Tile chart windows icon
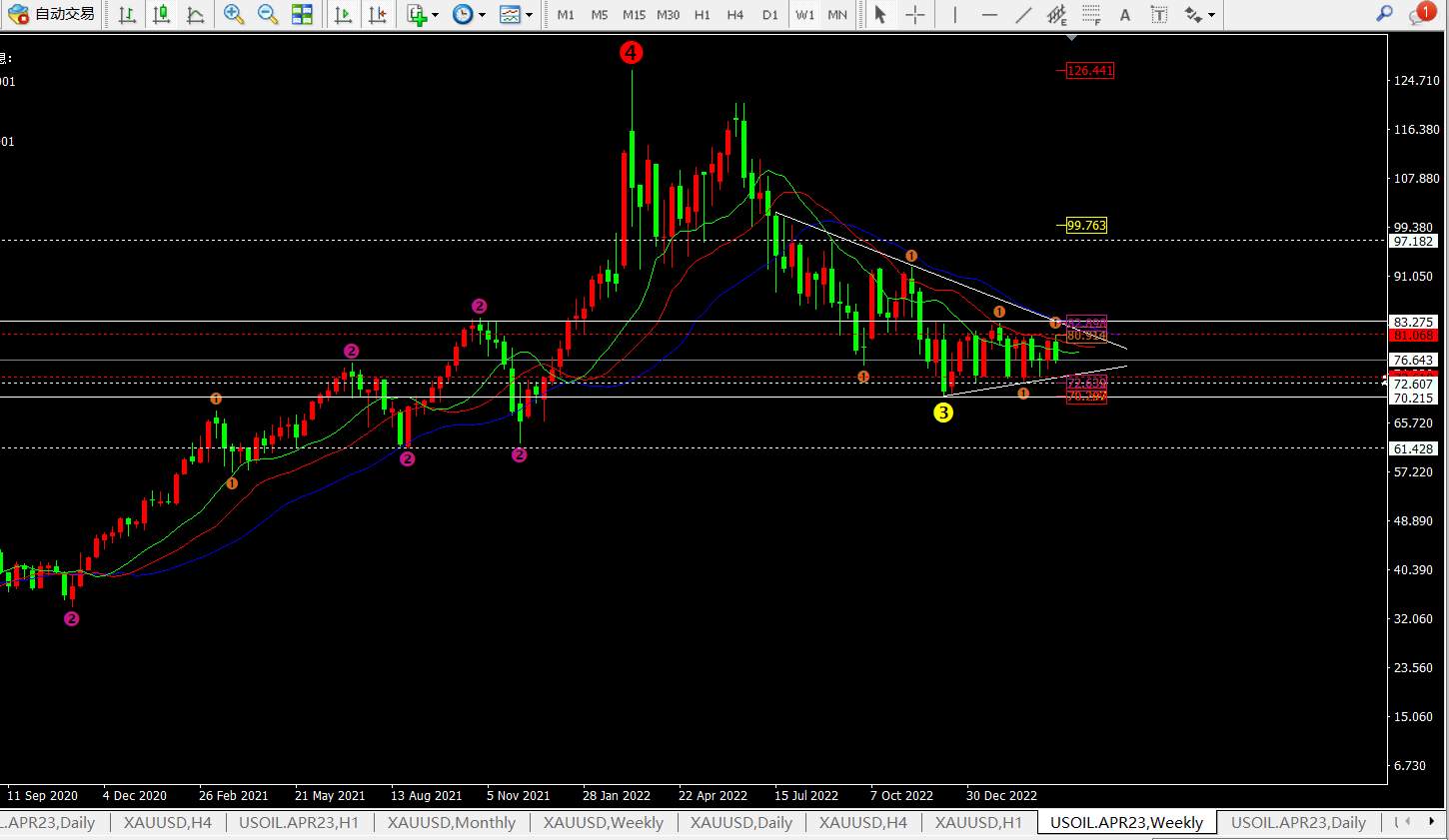Viewport: 1449px width, 840px height. point(302,14)
